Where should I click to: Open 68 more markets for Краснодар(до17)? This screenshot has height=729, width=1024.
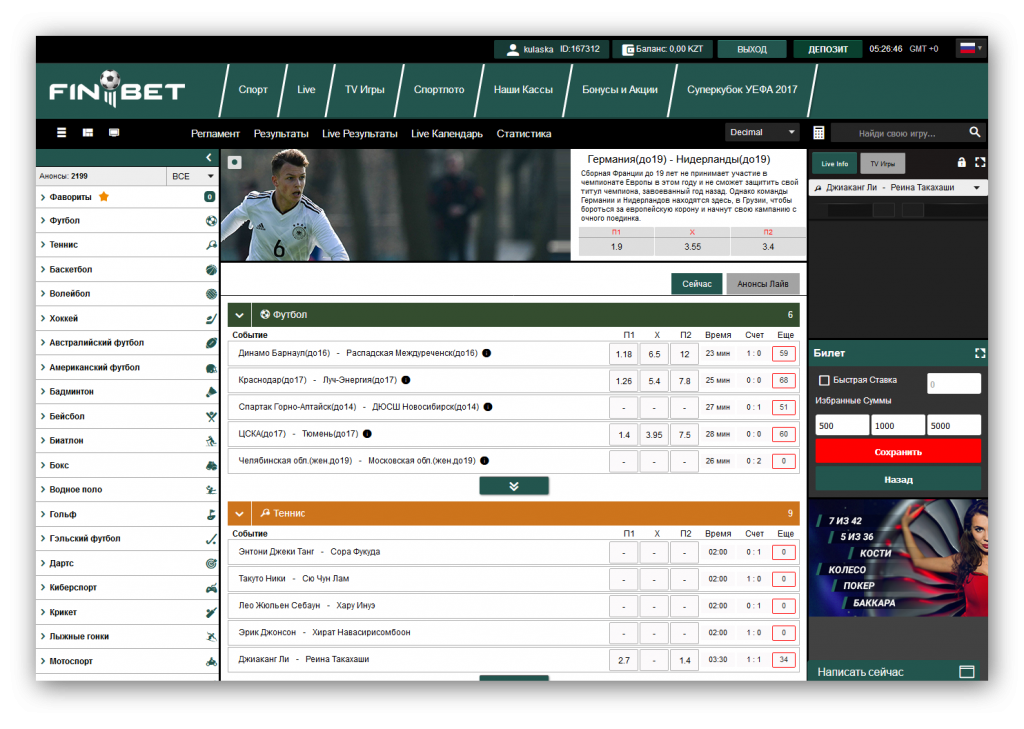(x=784, y=380)
